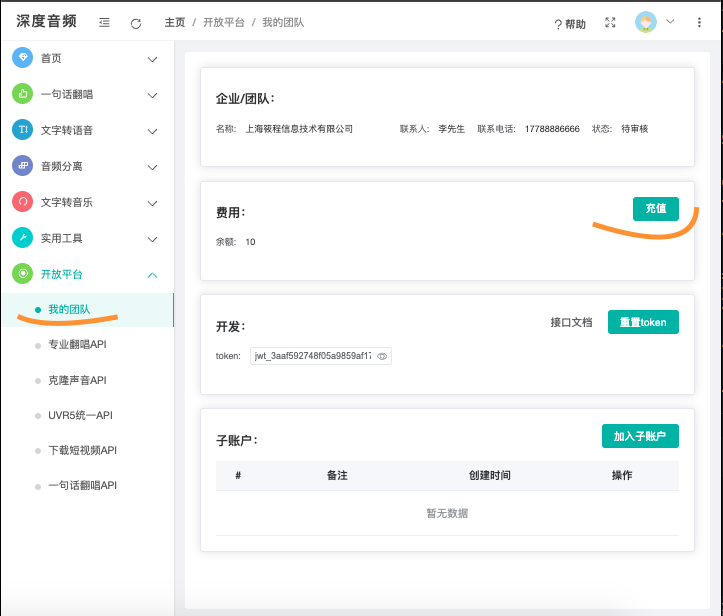
Task: Expand the 文字转音乐 menu chevron
Action: (x=152, y=203)
